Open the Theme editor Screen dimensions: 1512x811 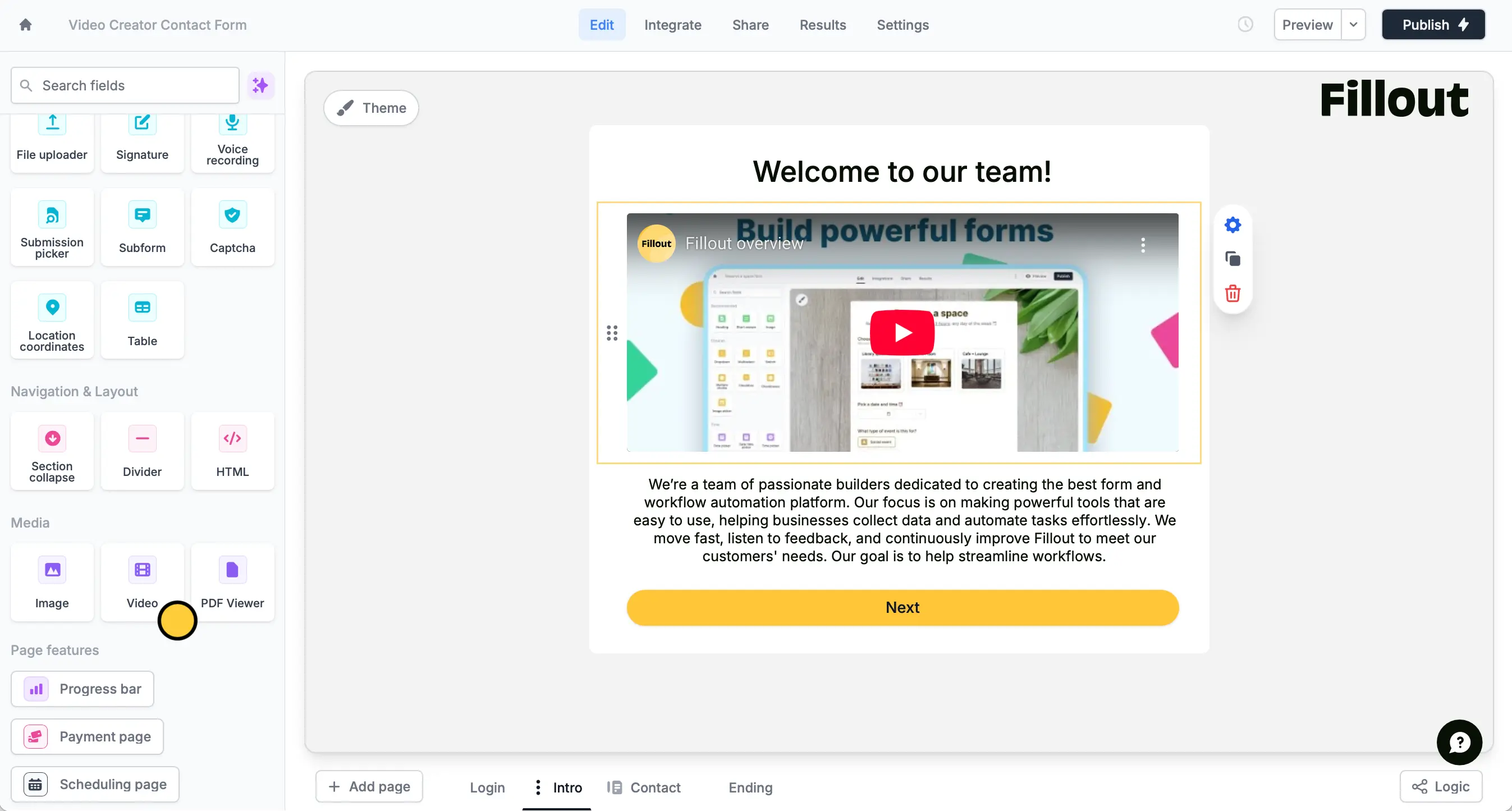(371, 108)
